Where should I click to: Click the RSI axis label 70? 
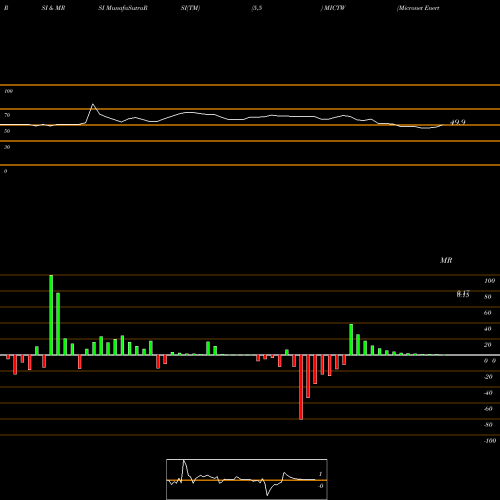[7, 115]
